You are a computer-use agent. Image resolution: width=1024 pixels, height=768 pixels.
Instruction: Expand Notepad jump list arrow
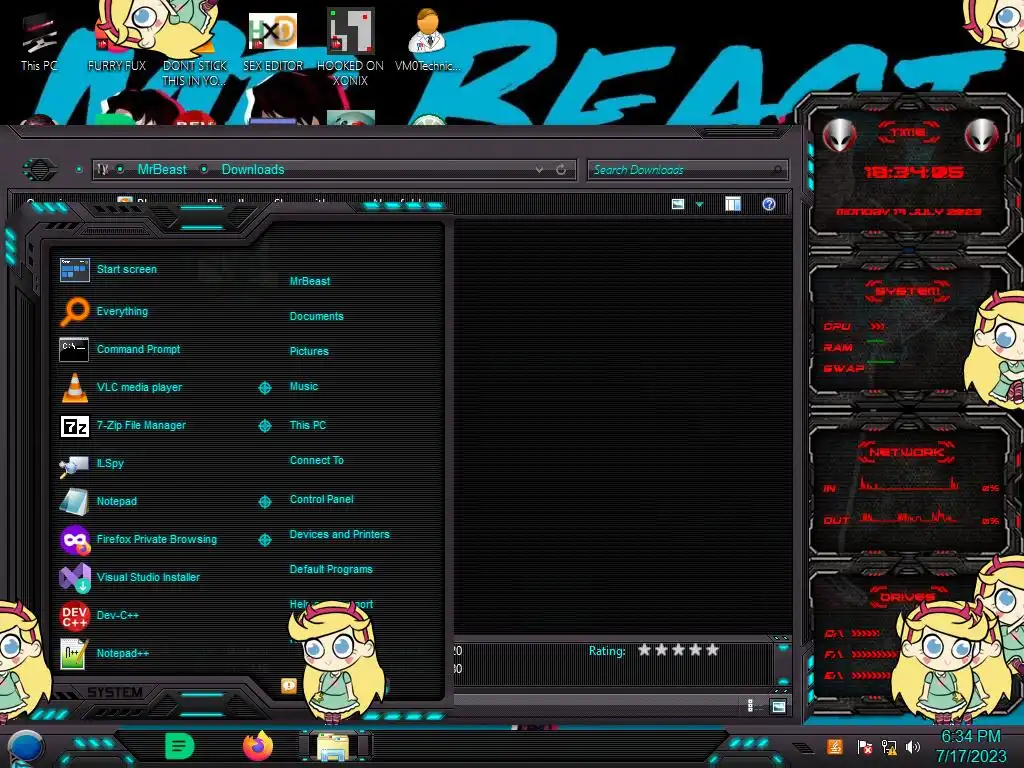[x=264, y=502]
